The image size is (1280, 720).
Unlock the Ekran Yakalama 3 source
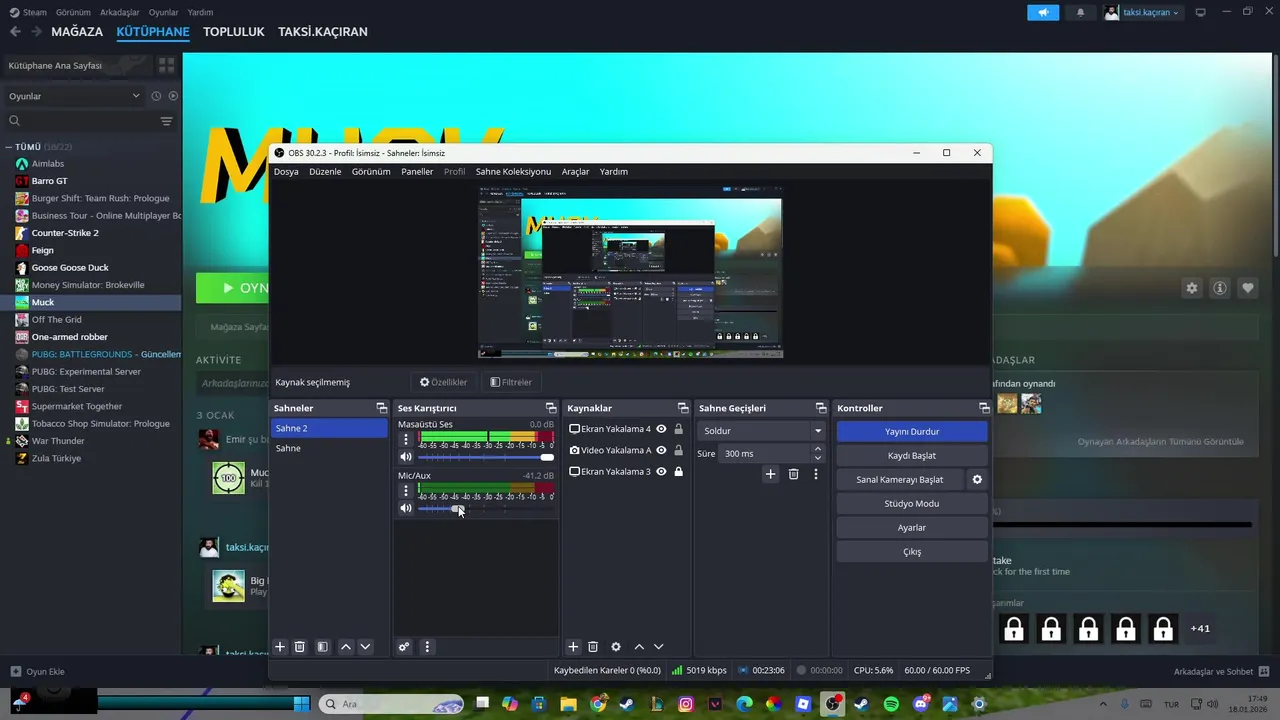pos(679,471)
